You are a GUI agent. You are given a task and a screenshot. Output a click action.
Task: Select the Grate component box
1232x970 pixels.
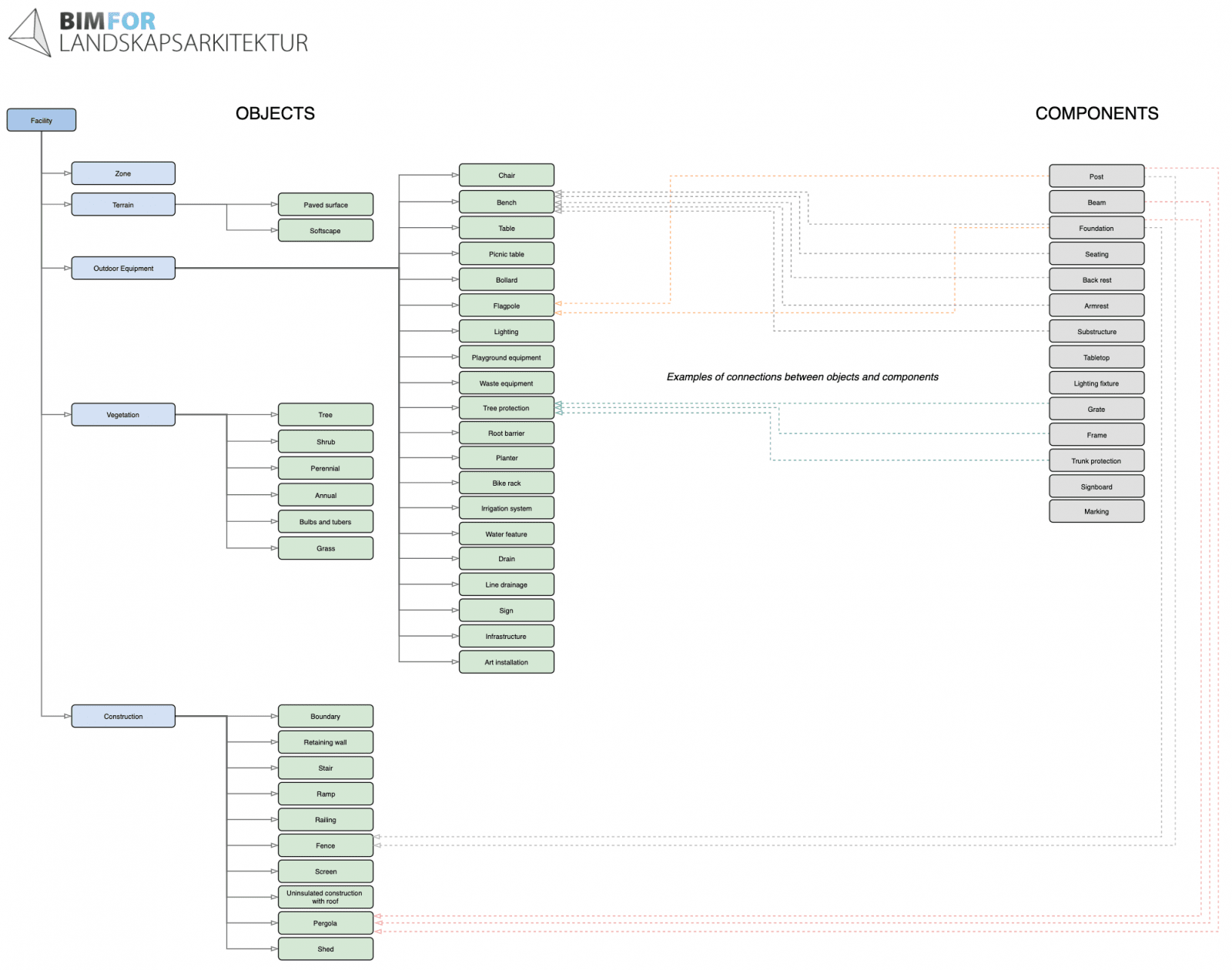click(x=1096, y=409)
